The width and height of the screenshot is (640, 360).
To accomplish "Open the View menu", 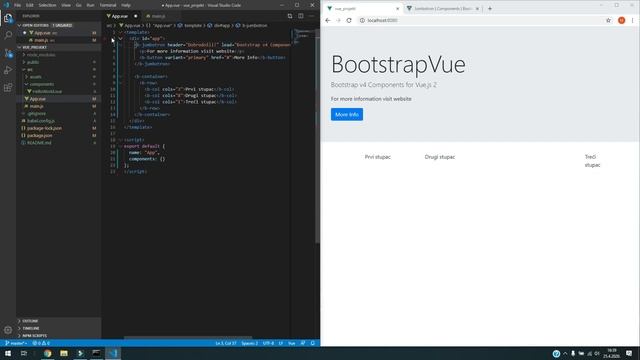I will 66,5.
